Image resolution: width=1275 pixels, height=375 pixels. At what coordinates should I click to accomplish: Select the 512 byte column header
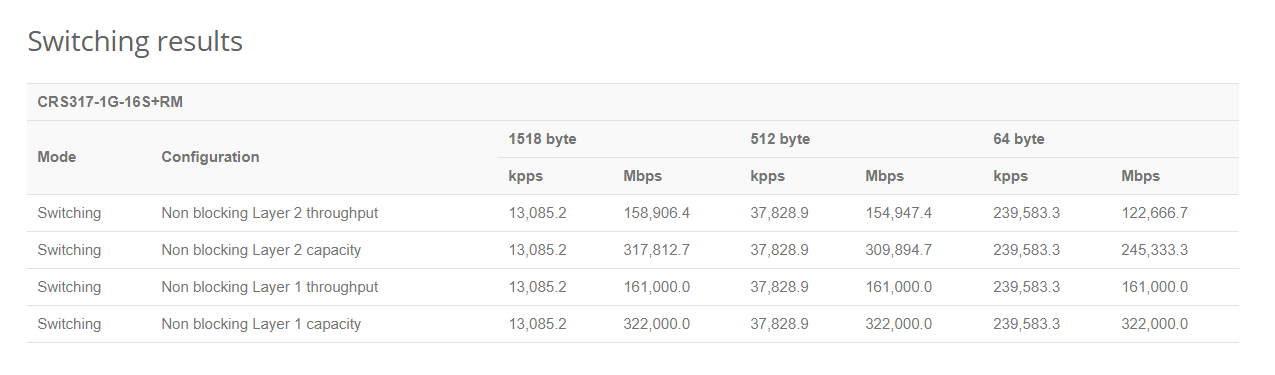pyautogui.click(x=780, y=139)
